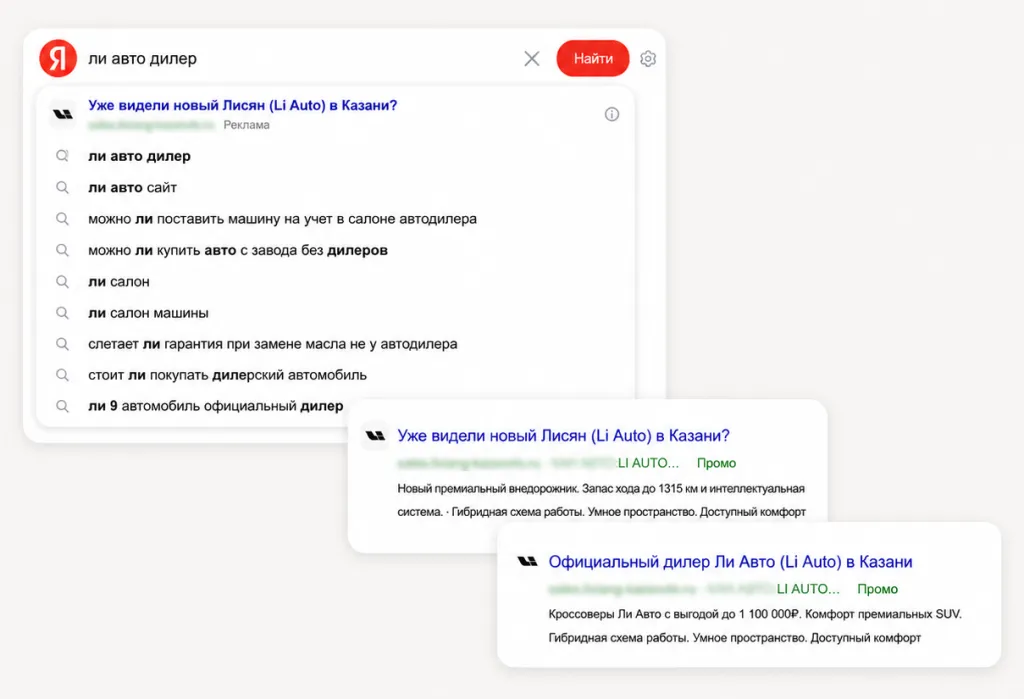
Task: Click Li Auto logo in suggestion ad
Action: point(63,114)
